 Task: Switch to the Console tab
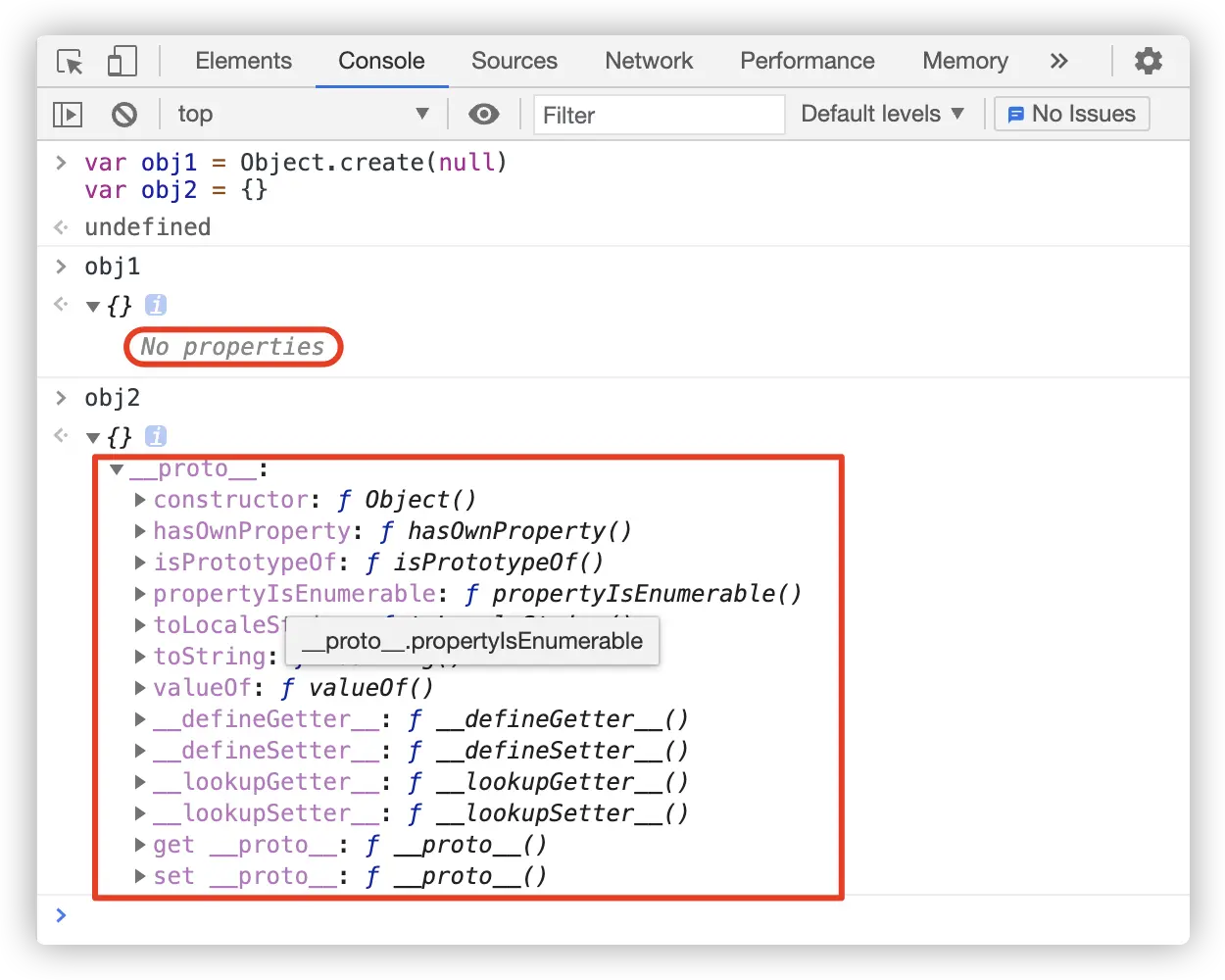[381, 61]
